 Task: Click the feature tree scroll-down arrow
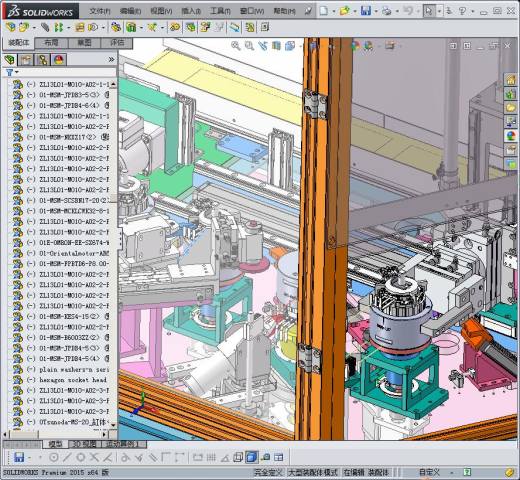[x=113, y=425]
